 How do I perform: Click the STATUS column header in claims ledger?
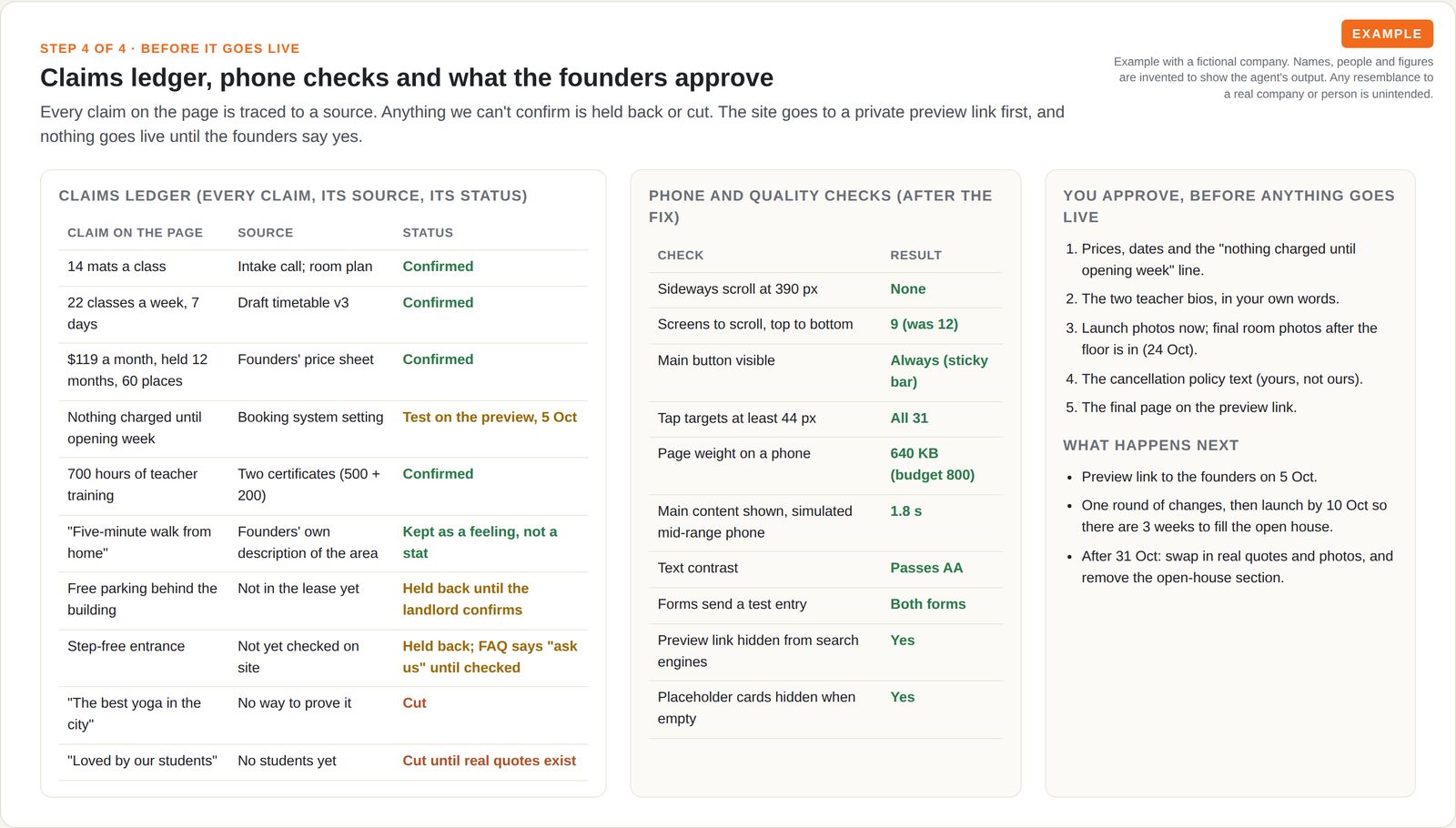428,233
